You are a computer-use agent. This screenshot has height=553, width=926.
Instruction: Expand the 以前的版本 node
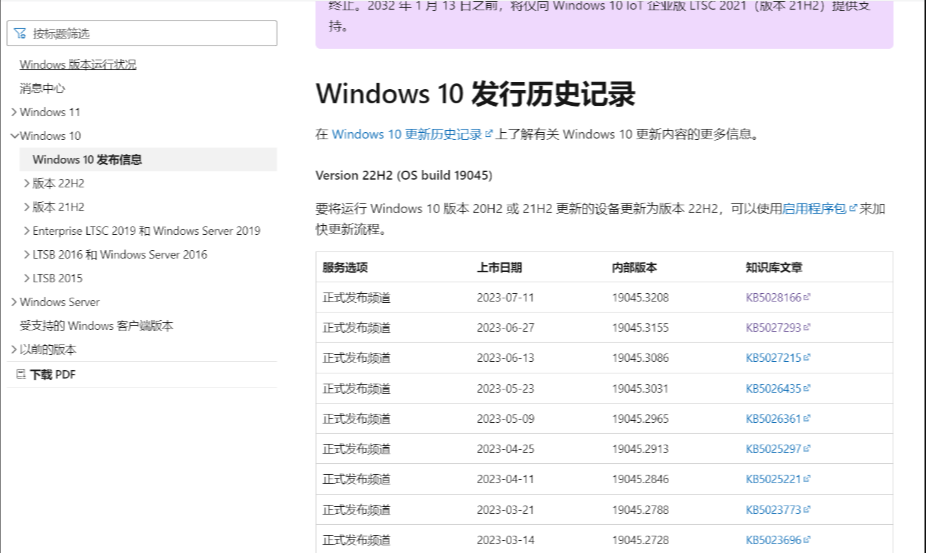[14, 349]
